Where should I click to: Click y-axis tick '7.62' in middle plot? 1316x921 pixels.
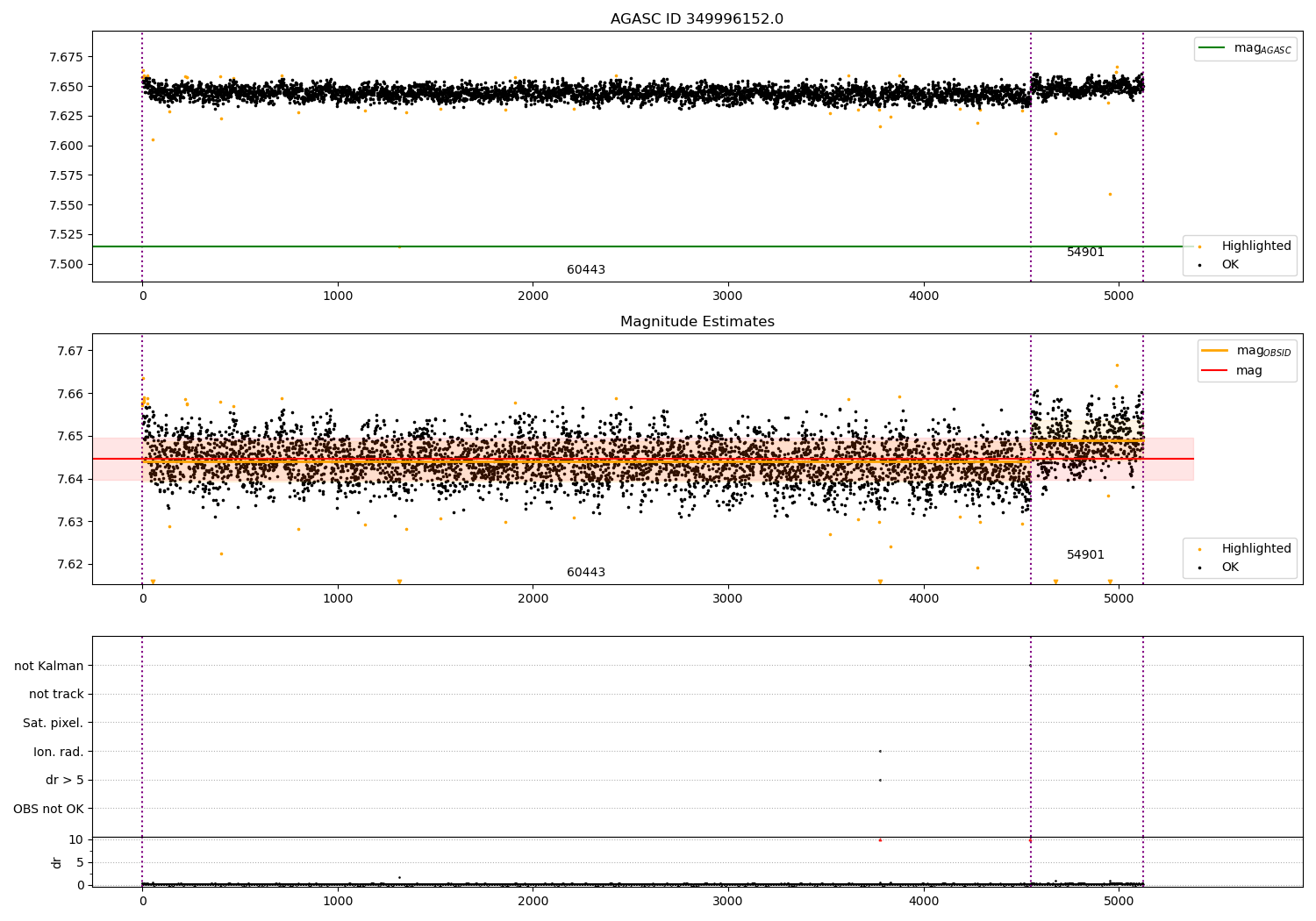[70, 564]
